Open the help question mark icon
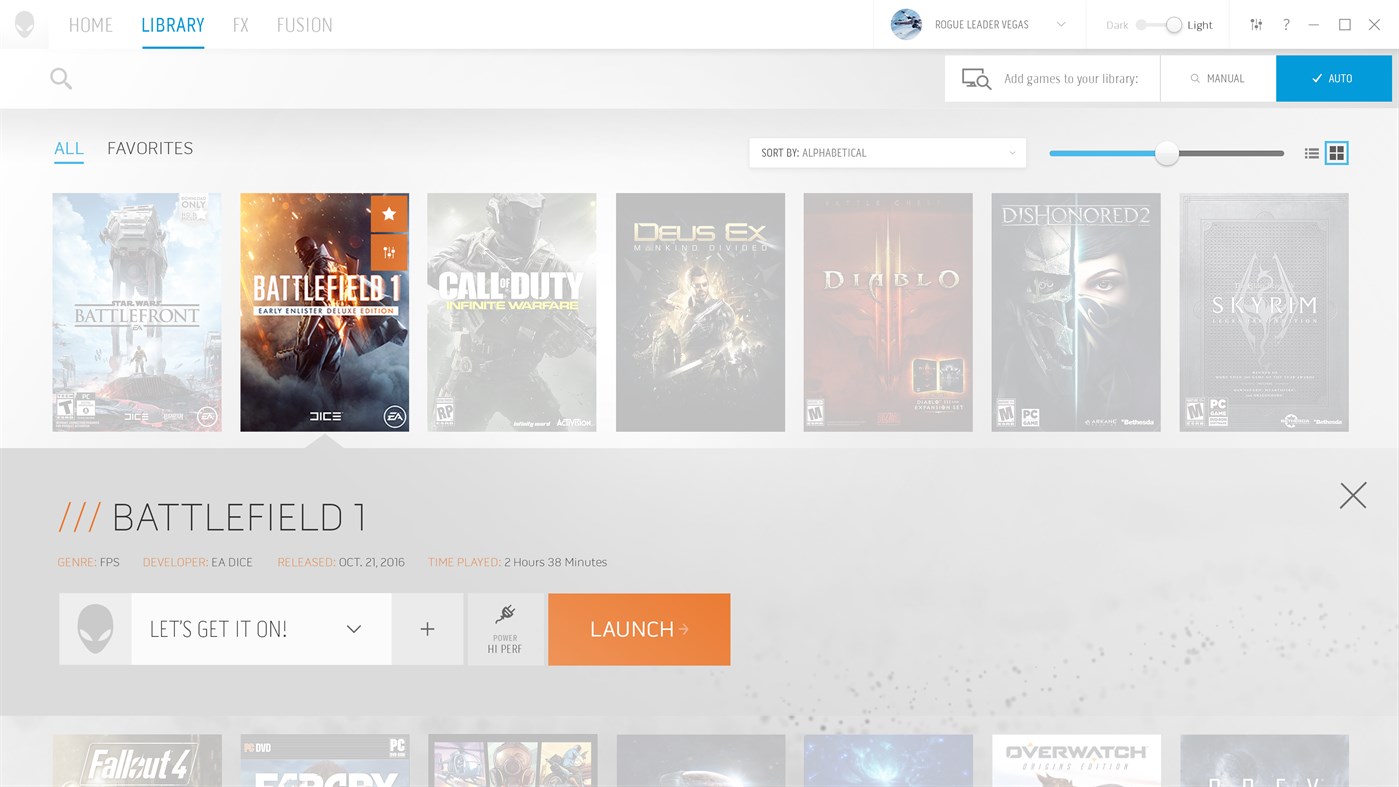The height and width of the screenshot is (787, 1399). pyautogui.click(x=1286, y=25)
